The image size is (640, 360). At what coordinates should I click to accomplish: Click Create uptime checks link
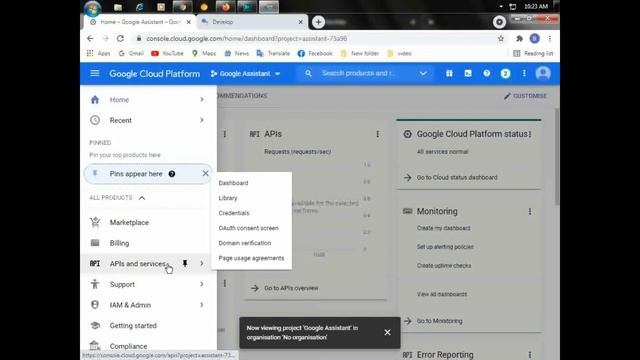[x=444, y=266]
